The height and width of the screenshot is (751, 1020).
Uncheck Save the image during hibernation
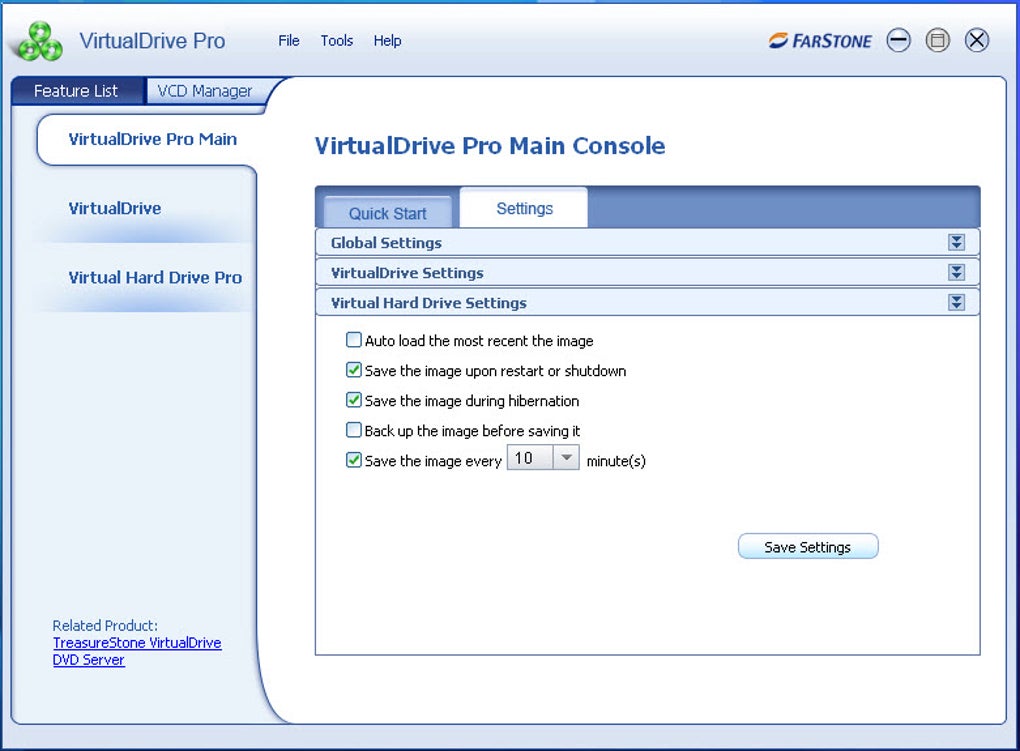pyautogui.click(x=353, y=400)
